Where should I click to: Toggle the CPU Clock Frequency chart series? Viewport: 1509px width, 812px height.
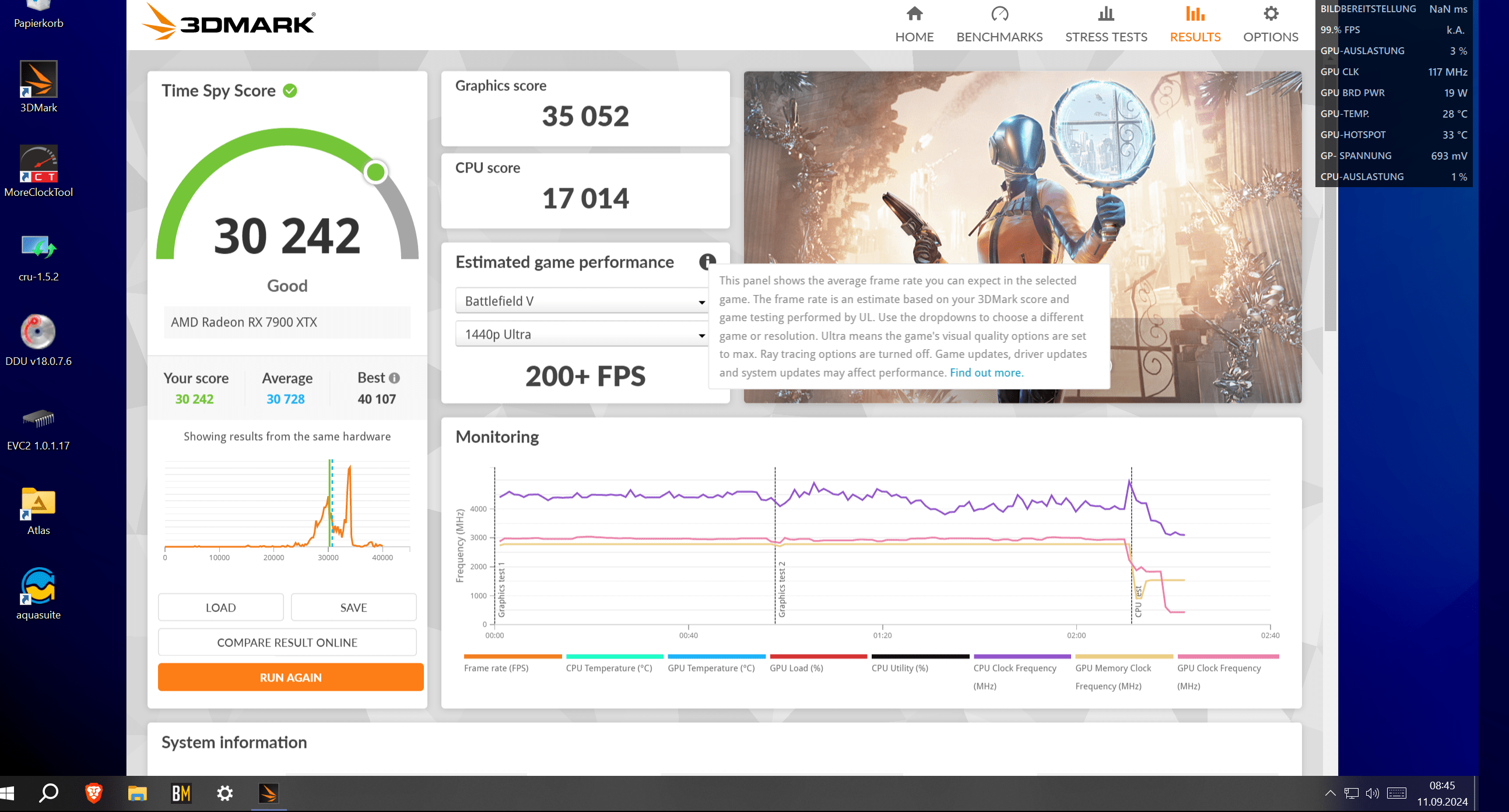point(1014,668)
